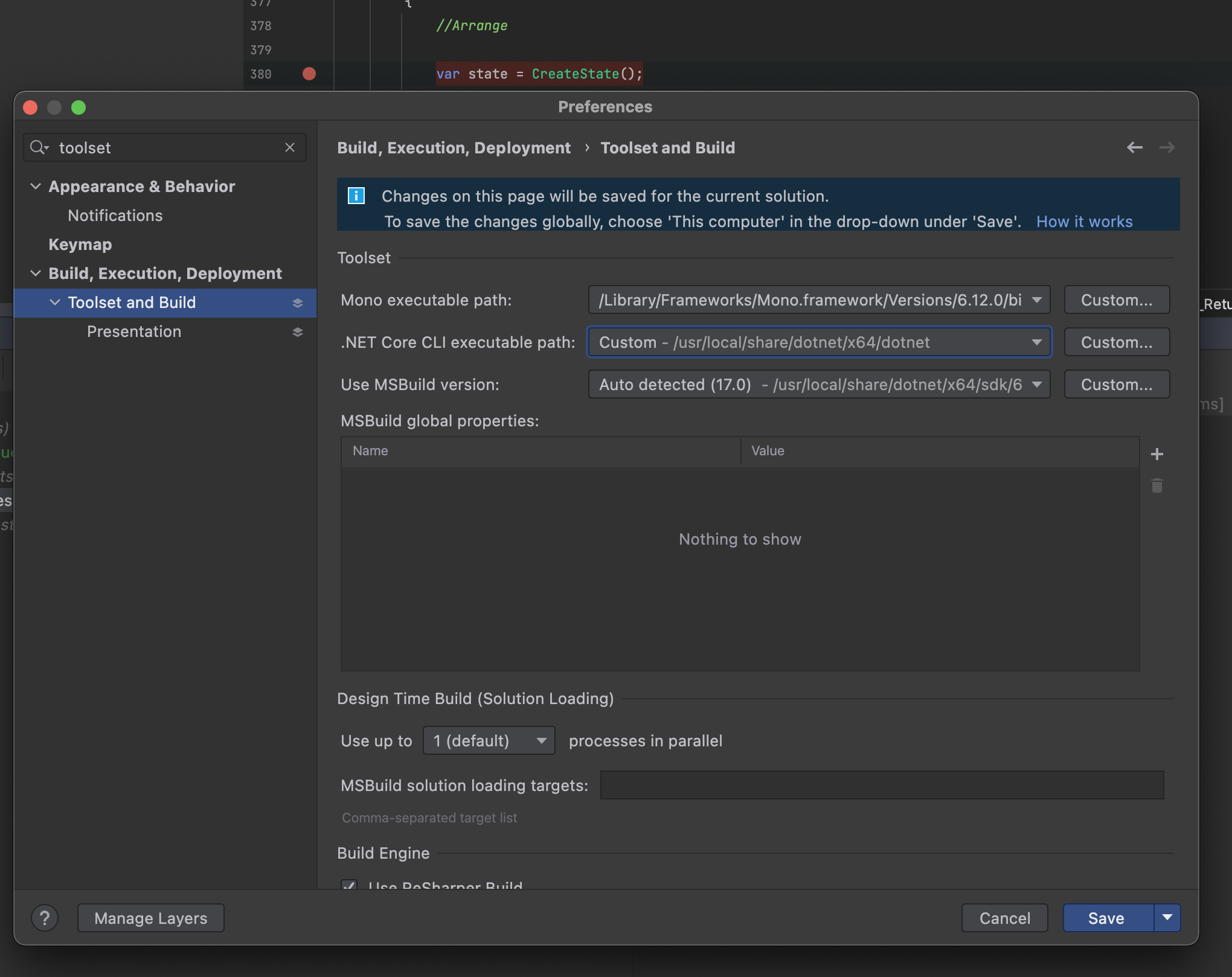Click the Toolset and Build breadcrumb
The image size is (1232, 977).
pyautogui.click(x=667, y=148)
